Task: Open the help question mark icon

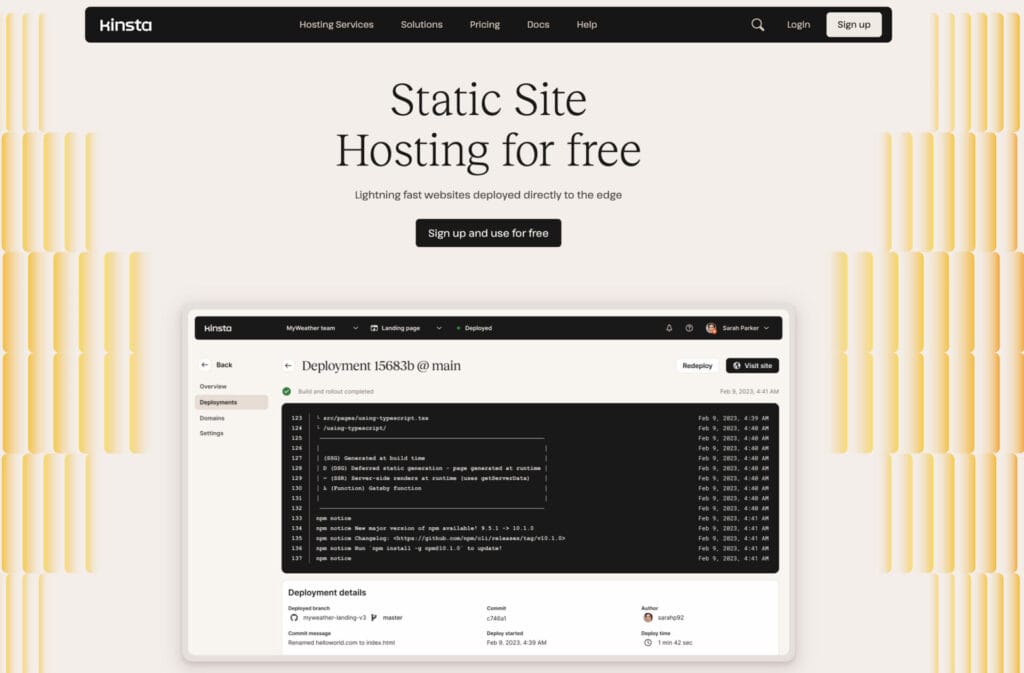Action: 689,328
